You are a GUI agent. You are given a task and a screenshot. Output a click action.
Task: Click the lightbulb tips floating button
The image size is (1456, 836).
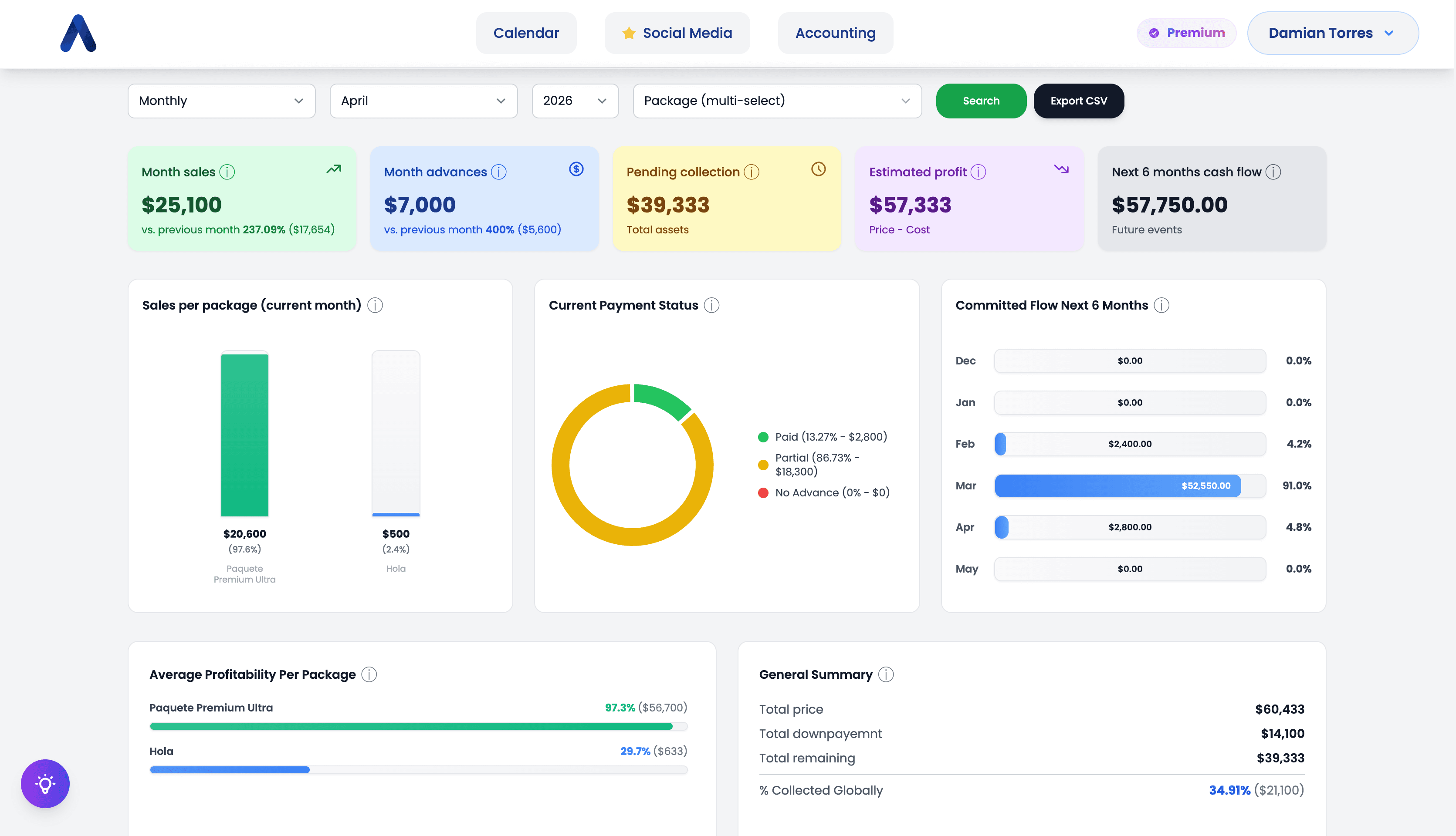[45, 783]
